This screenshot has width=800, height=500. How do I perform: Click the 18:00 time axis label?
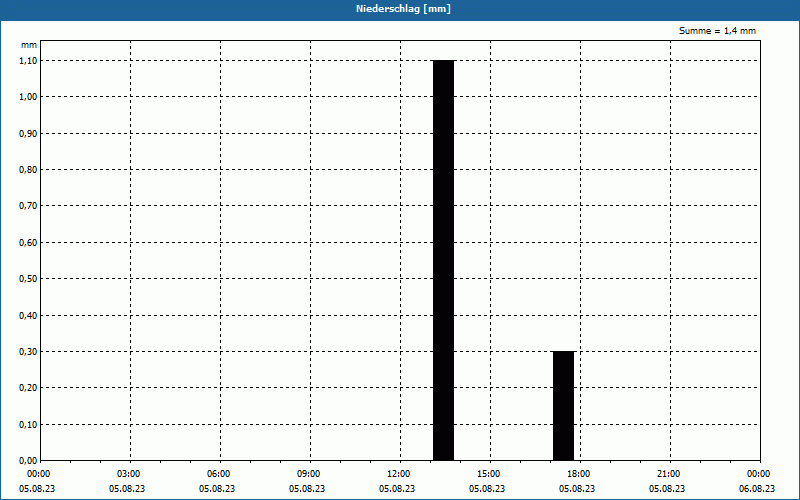pyautogui.click(x=579, y=474)
